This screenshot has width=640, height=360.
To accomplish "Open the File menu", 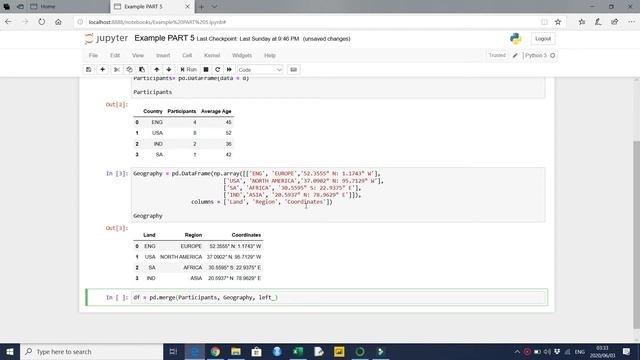I will 93,56.
